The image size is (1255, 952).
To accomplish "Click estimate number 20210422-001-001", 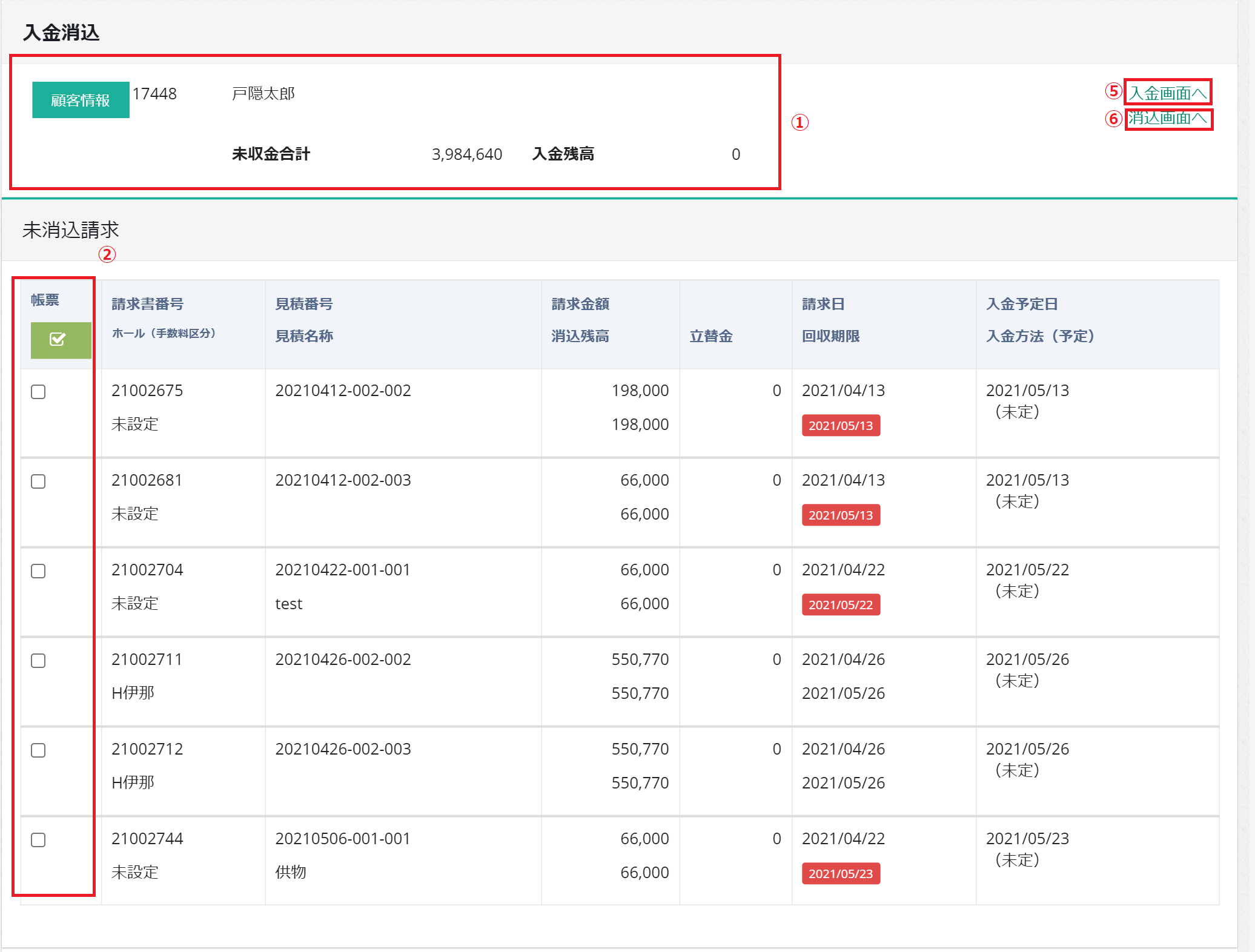I will pyautogui.click(x=342, y=570).
